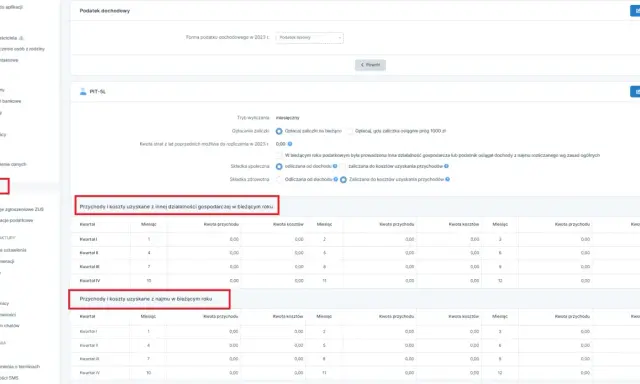Click edit button in PIT-5L section header
The image size is (640, 384).
tap(635, 91)
